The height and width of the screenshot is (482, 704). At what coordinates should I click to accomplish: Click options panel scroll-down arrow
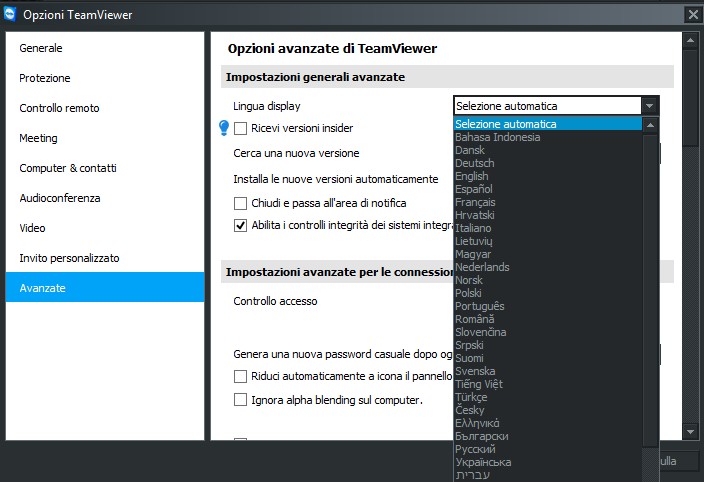(690, 432)
